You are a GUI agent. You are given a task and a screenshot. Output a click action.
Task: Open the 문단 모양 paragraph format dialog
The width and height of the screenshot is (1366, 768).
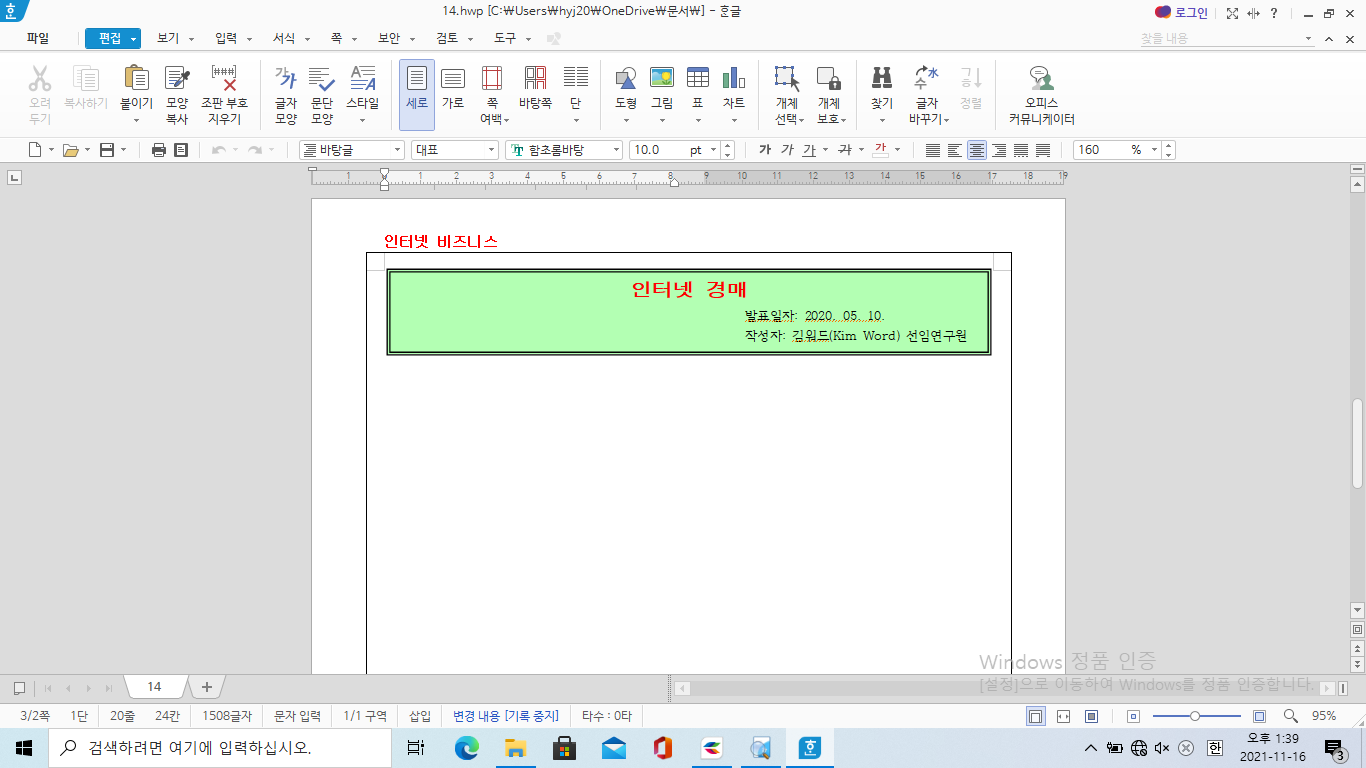[322, 79]
